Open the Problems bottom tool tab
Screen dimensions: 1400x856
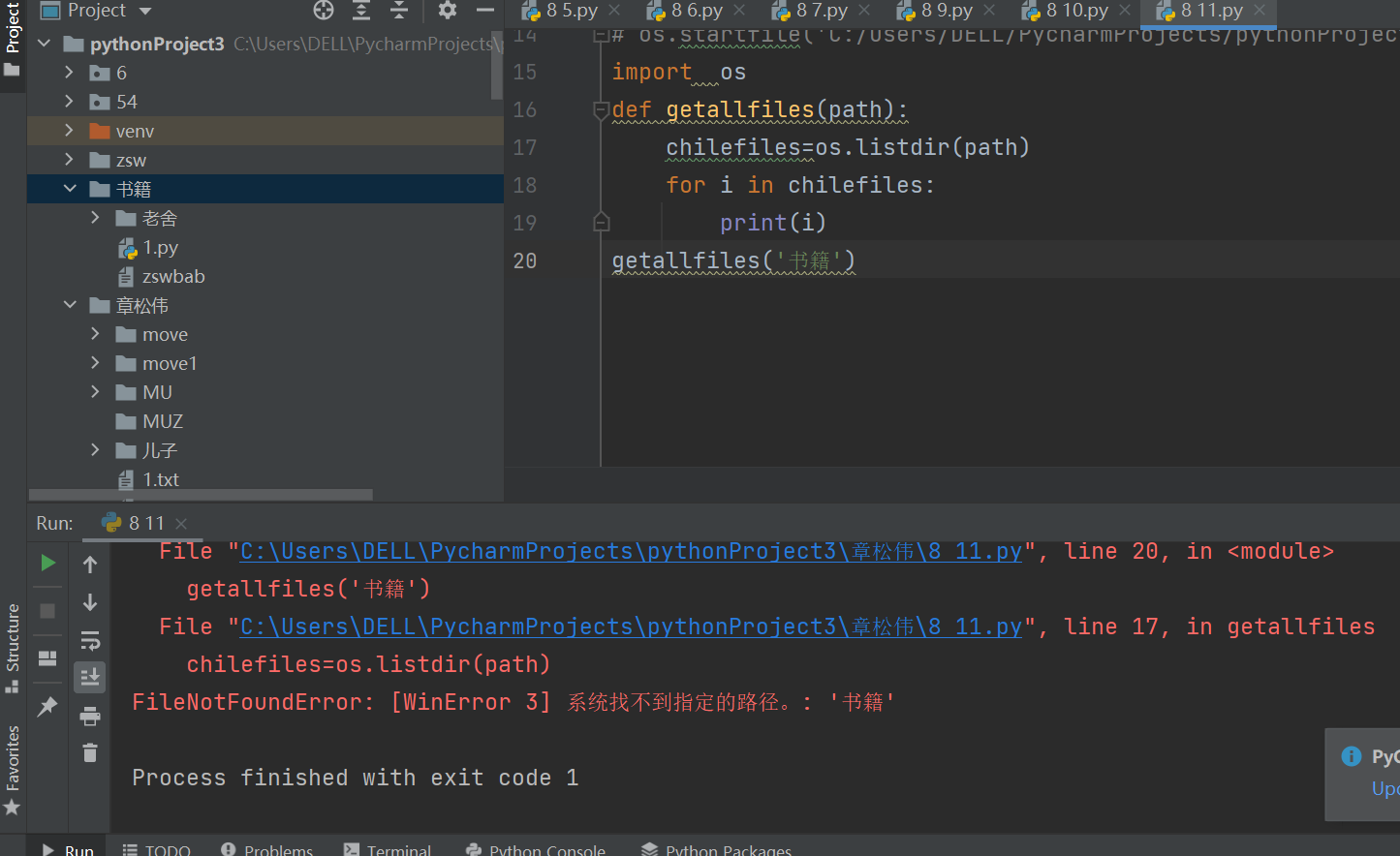coord(267,849)
